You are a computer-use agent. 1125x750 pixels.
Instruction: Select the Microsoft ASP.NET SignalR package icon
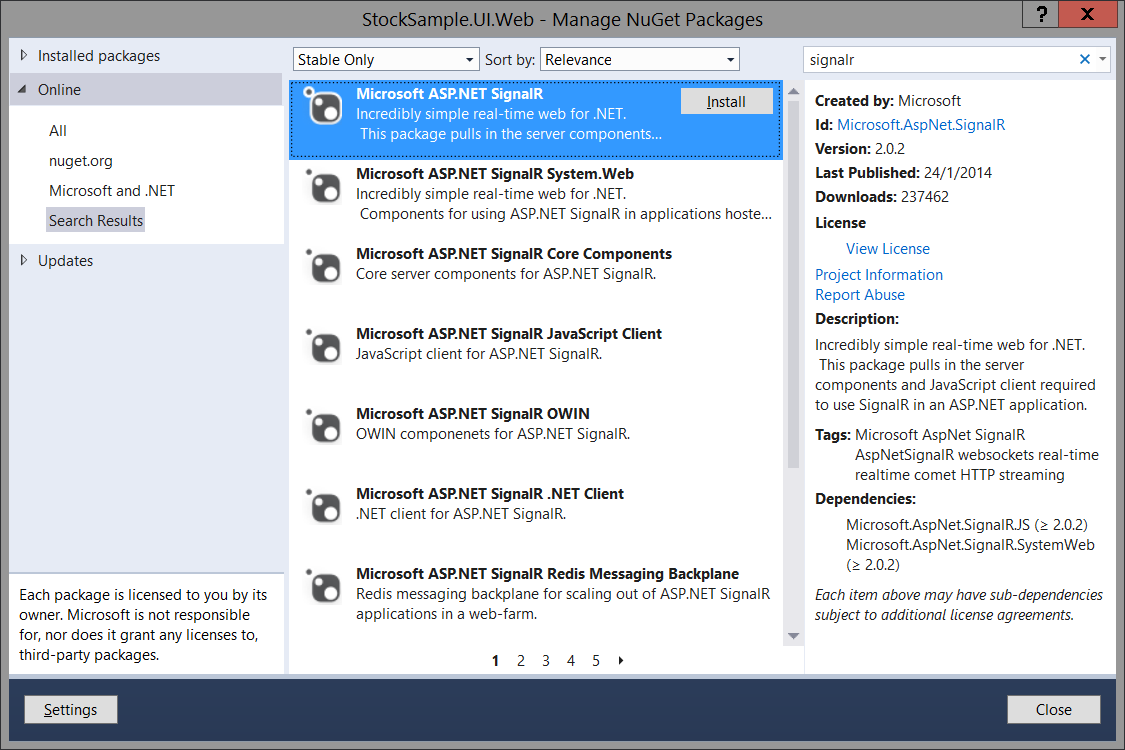[x=324, y=110]
